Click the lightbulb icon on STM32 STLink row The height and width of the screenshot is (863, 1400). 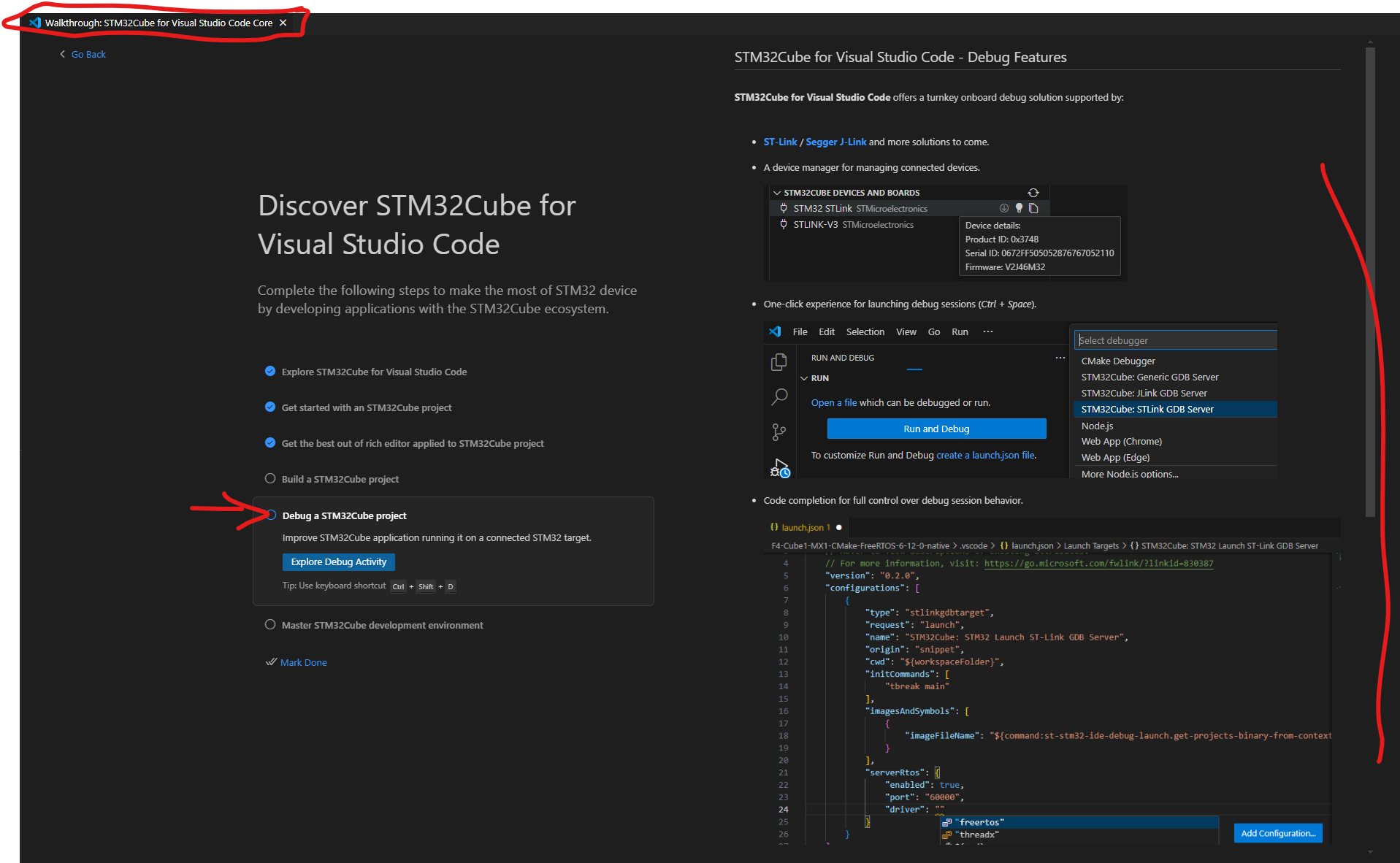pos(1019,208)
